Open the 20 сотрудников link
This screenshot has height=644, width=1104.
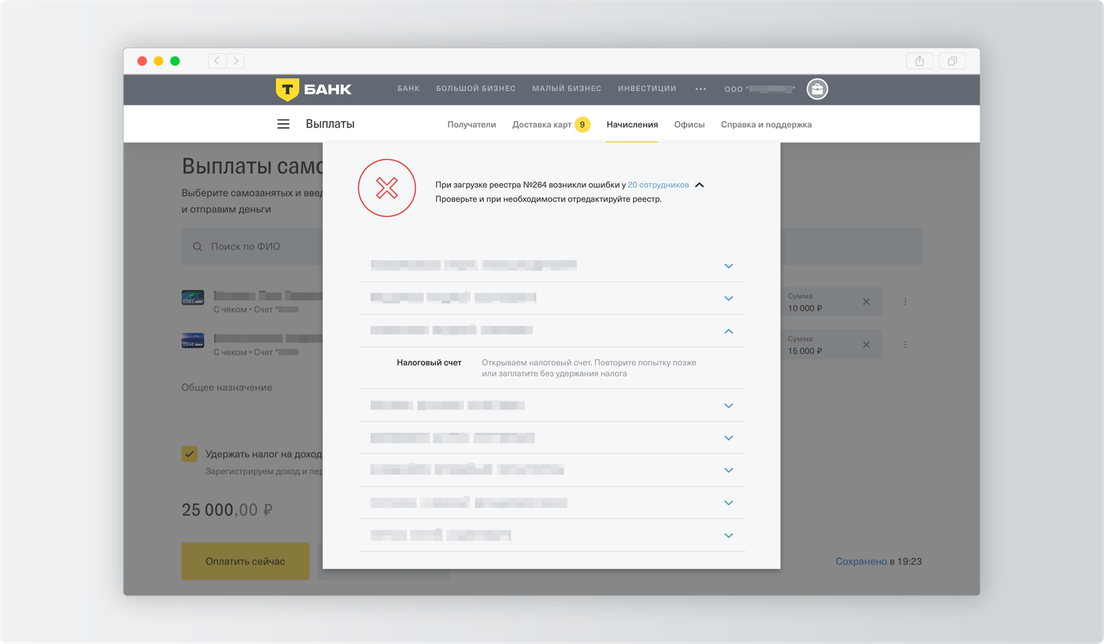pyautogui.click(x=658, y=185)
